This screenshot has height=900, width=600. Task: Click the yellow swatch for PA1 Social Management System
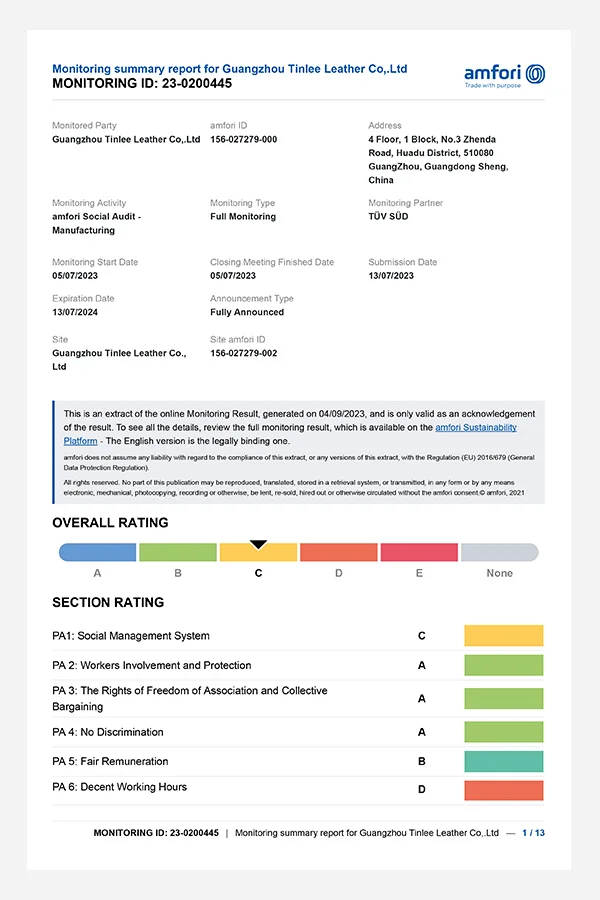click(503, 636)
